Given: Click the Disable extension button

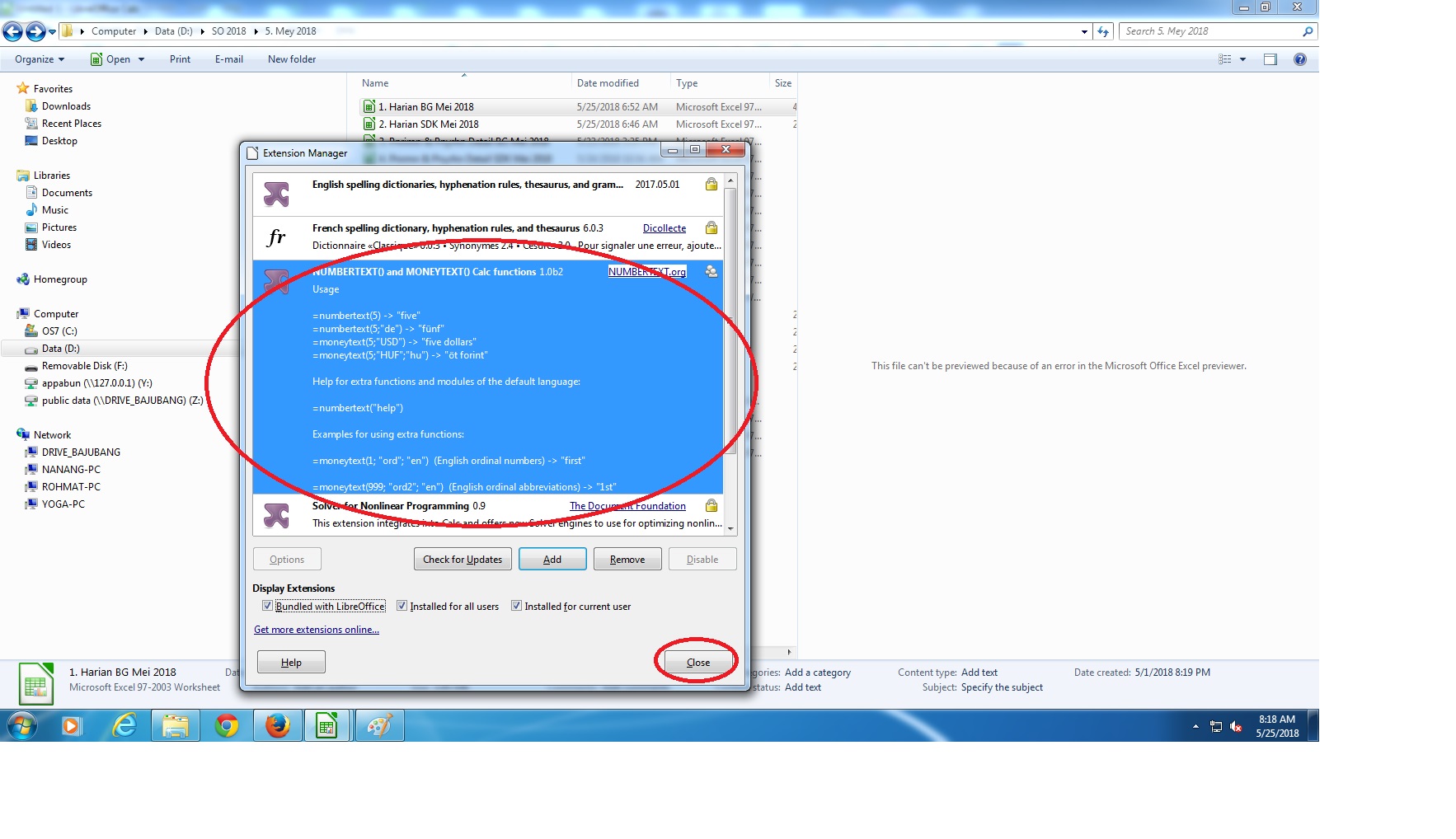Looking at the screenshot, I should tap(702, 560).
